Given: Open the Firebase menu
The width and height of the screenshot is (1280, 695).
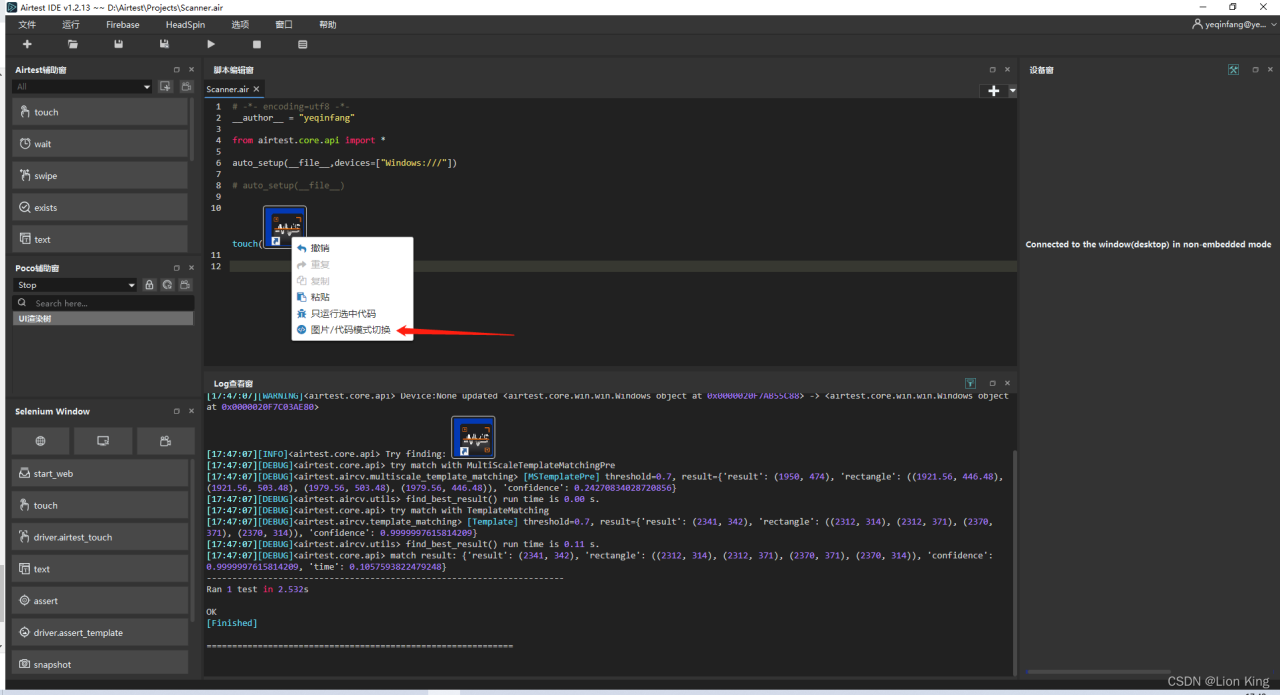Looking at the screenshot, I should [x=122, y=24].
